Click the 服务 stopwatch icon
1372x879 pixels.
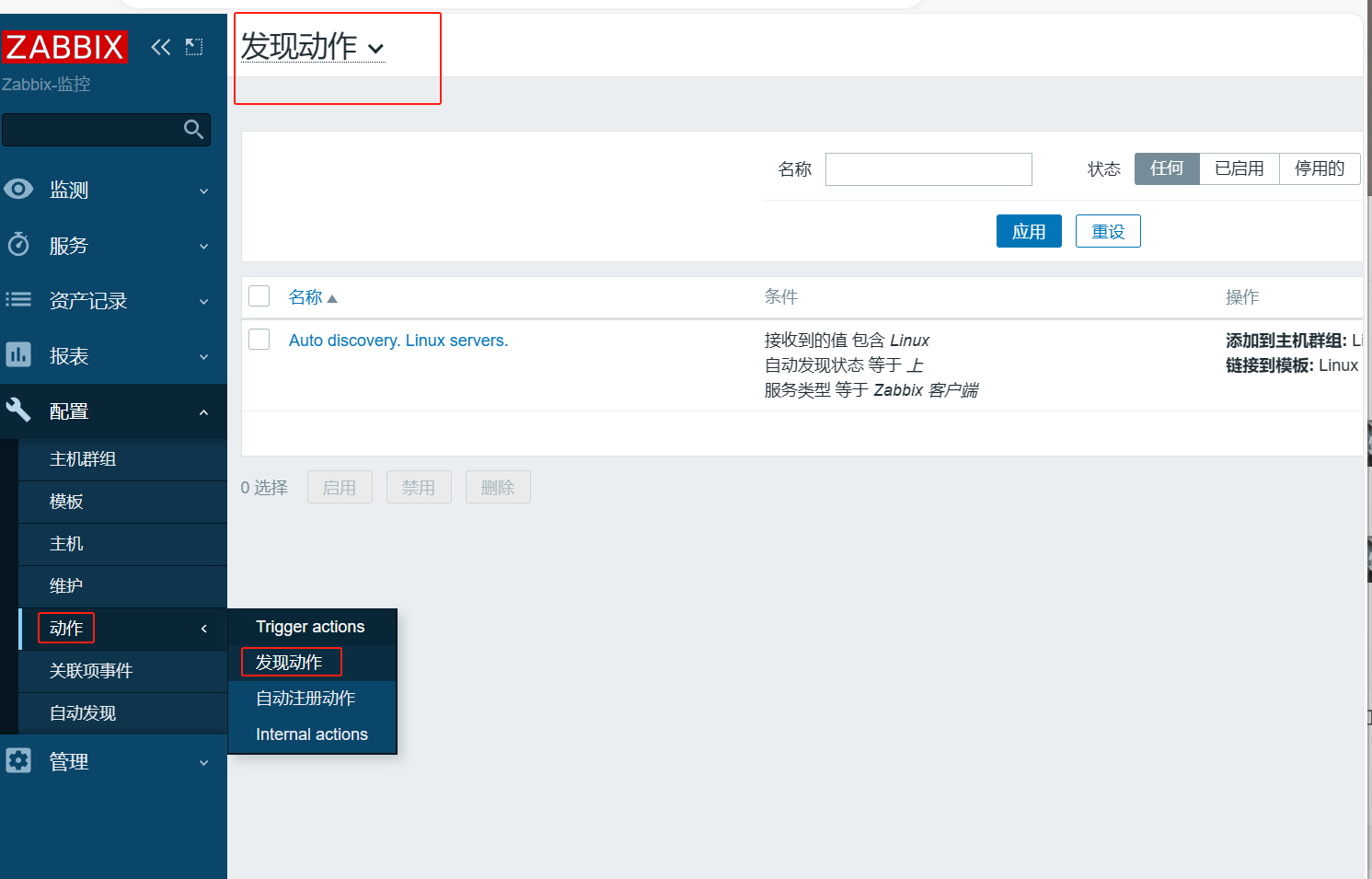pyautogui.click(x=18, y=245)
